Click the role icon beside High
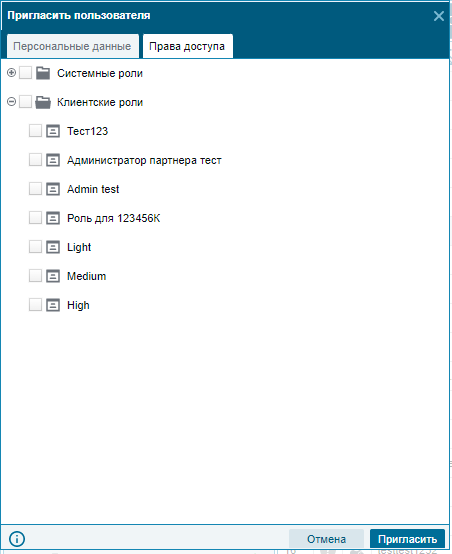This screenshot has height=554, width=452. point(53,305)
